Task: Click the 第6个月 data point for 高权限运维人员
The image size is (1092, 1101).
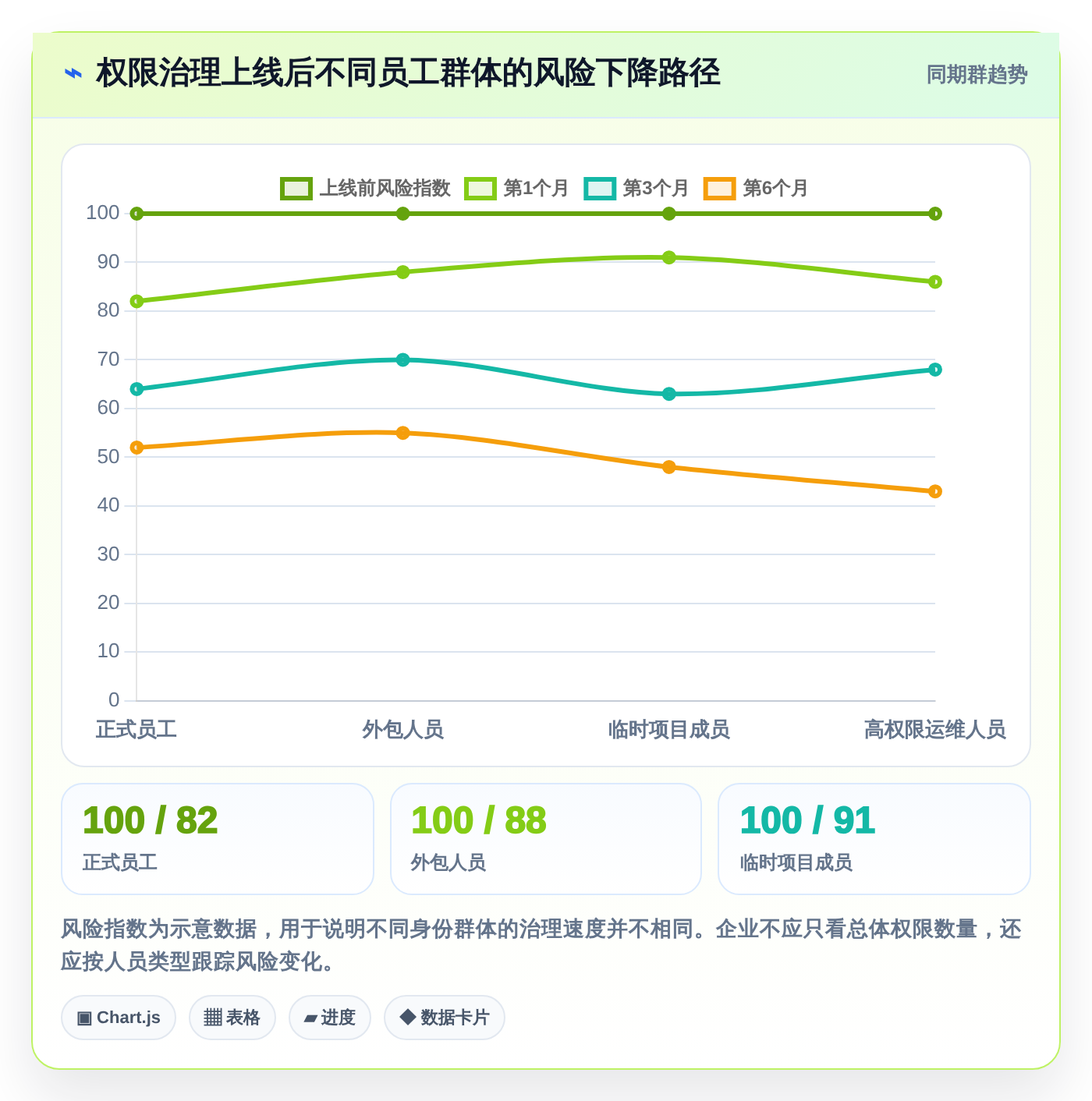Action: pyautogui.click(x=935, y=491)
